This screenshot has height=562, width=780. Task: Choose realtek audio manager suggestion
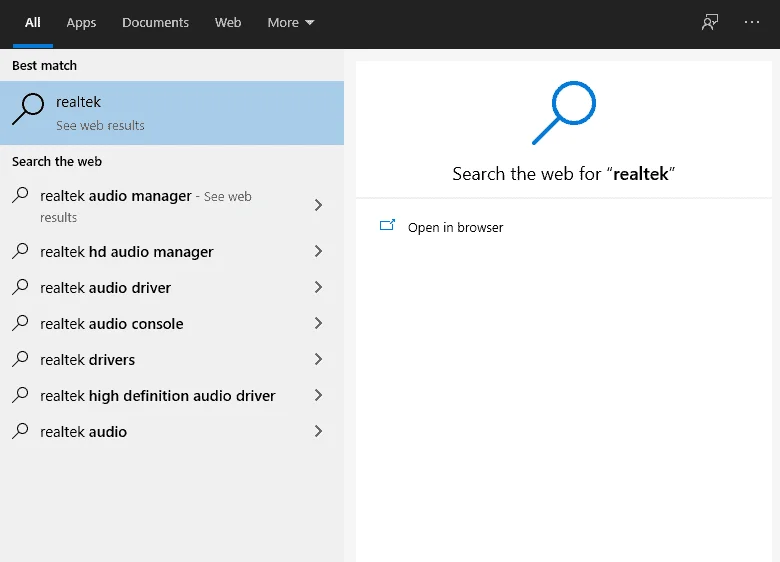[x=172, y=206]
